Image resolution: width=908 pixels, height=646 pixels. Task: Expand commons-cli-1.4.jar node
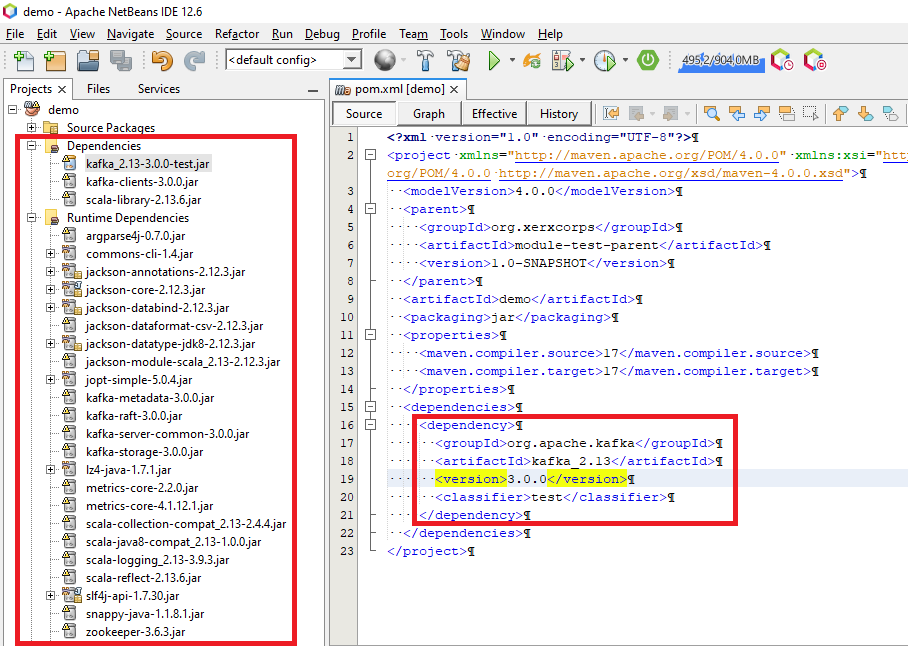50,254
